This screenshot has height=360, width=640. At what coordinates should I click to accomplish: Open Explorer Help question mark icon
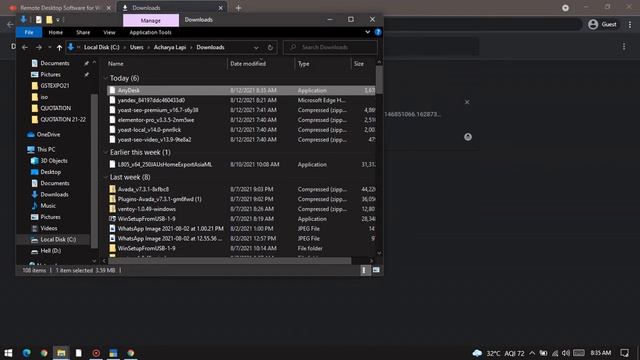tap(378, 32)
